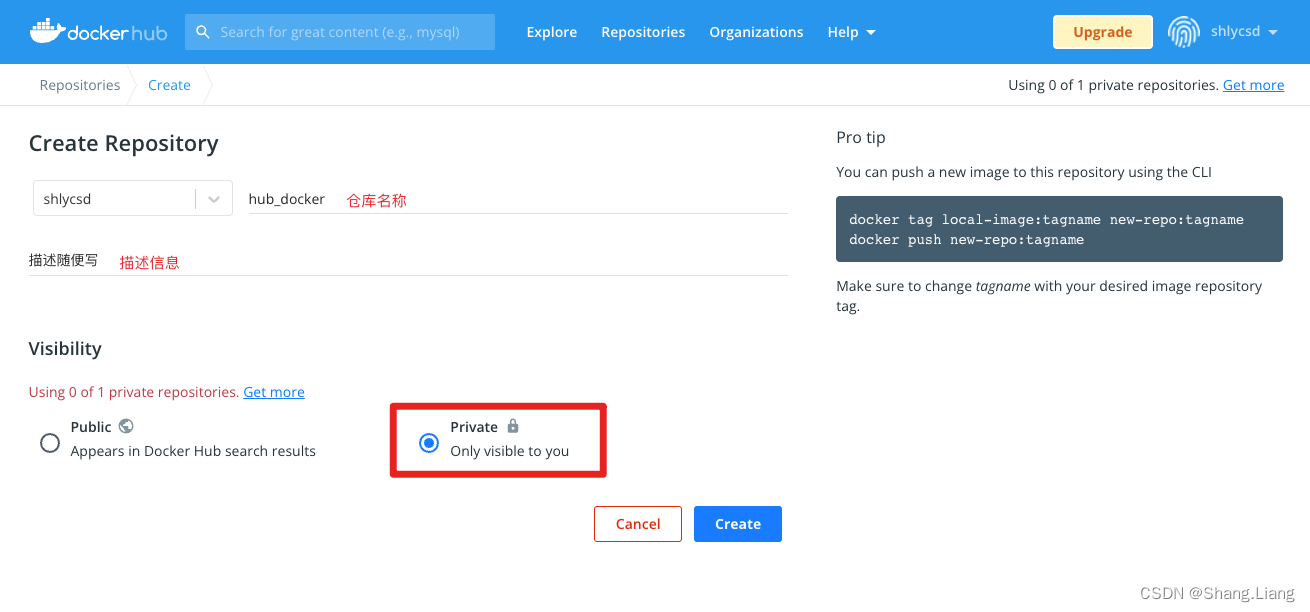
Task: Open the shlycsd account menu
Action: point(1244,32)
